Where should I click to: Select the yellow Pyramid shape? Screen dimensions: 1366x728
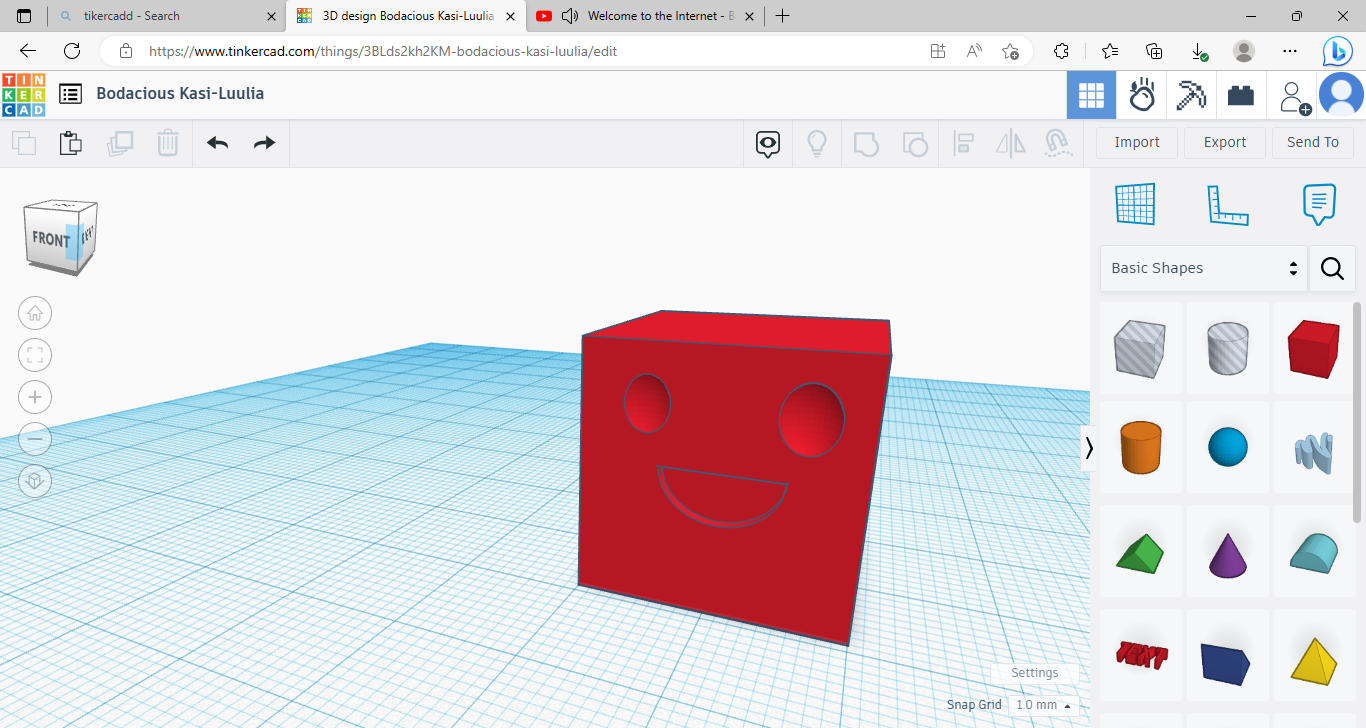pyautogui.click(x=1313, y=656)
